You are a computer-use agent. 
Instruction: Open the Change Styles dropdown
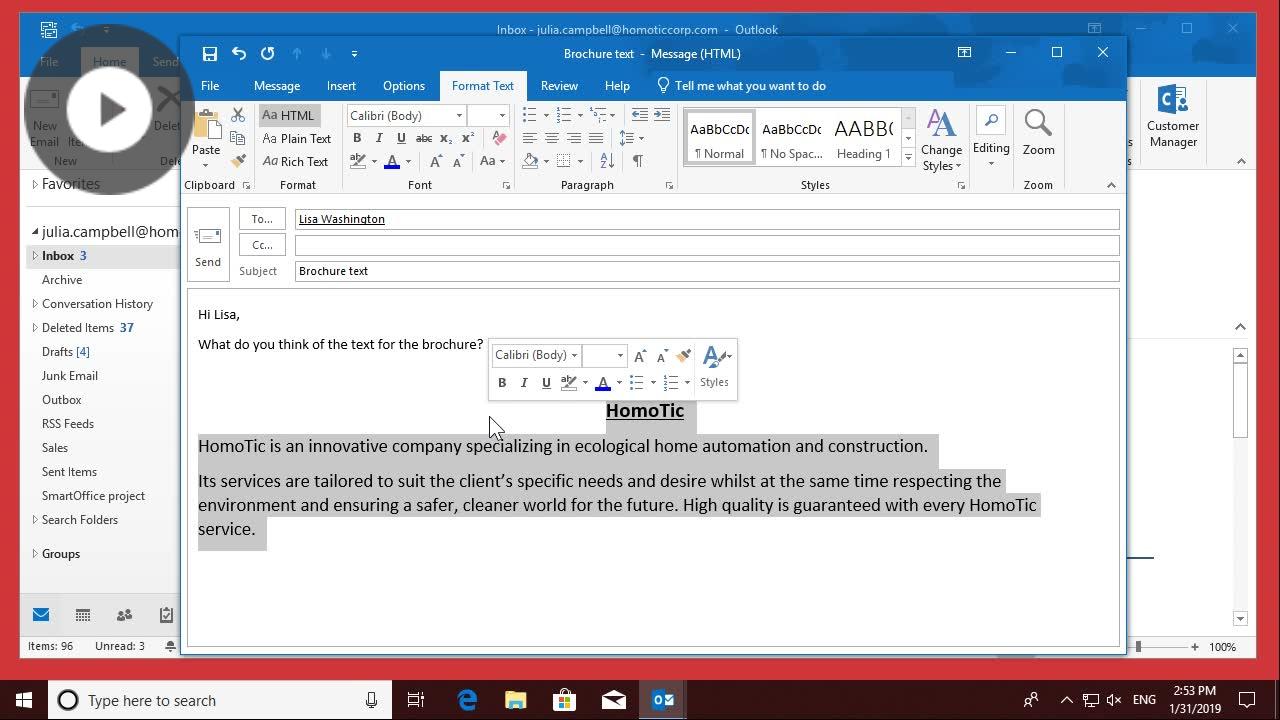(941, 141)
